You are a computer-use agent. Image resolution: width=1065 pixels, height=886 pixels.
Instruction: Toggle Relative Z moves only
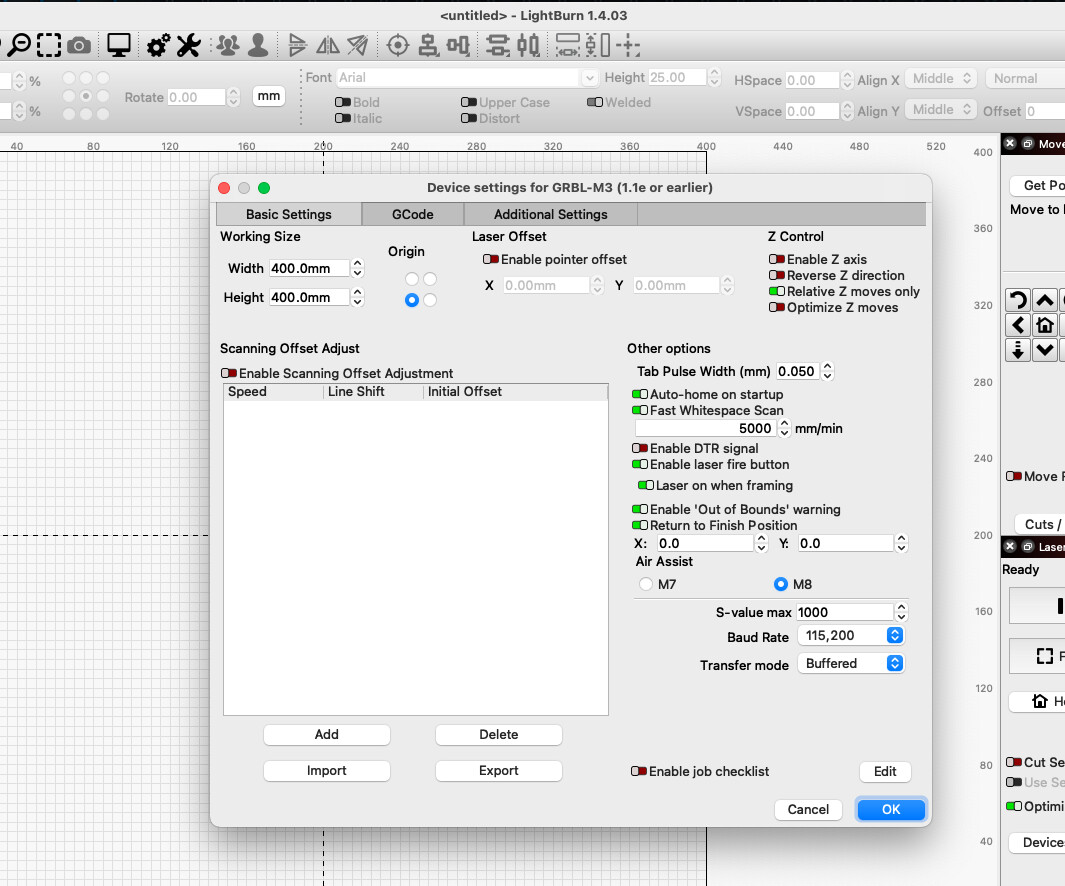click(x=777, y=291)
